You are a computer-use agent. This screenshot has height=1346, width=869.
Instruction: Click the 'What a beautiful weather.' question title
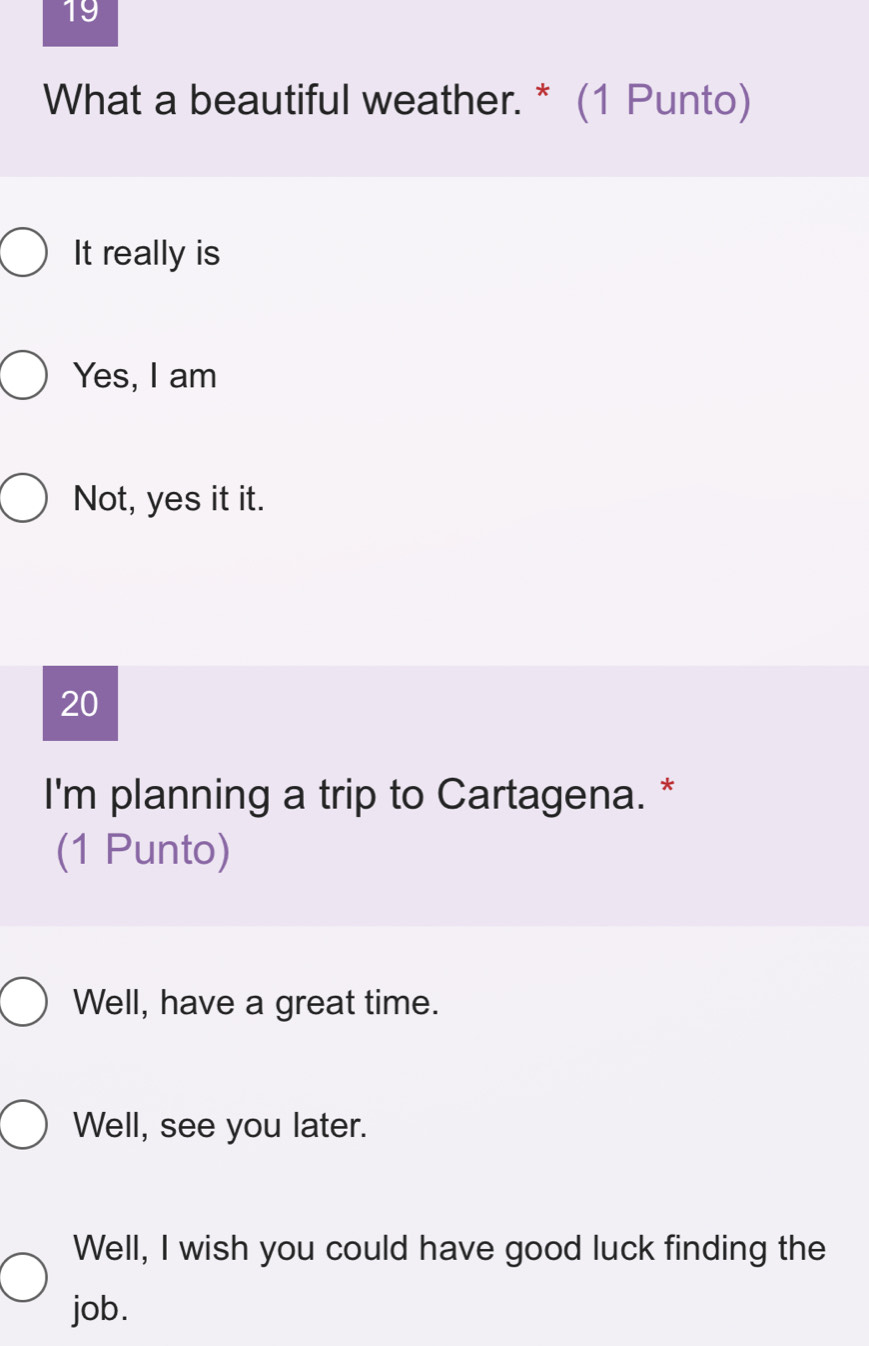tap(283, 101)
